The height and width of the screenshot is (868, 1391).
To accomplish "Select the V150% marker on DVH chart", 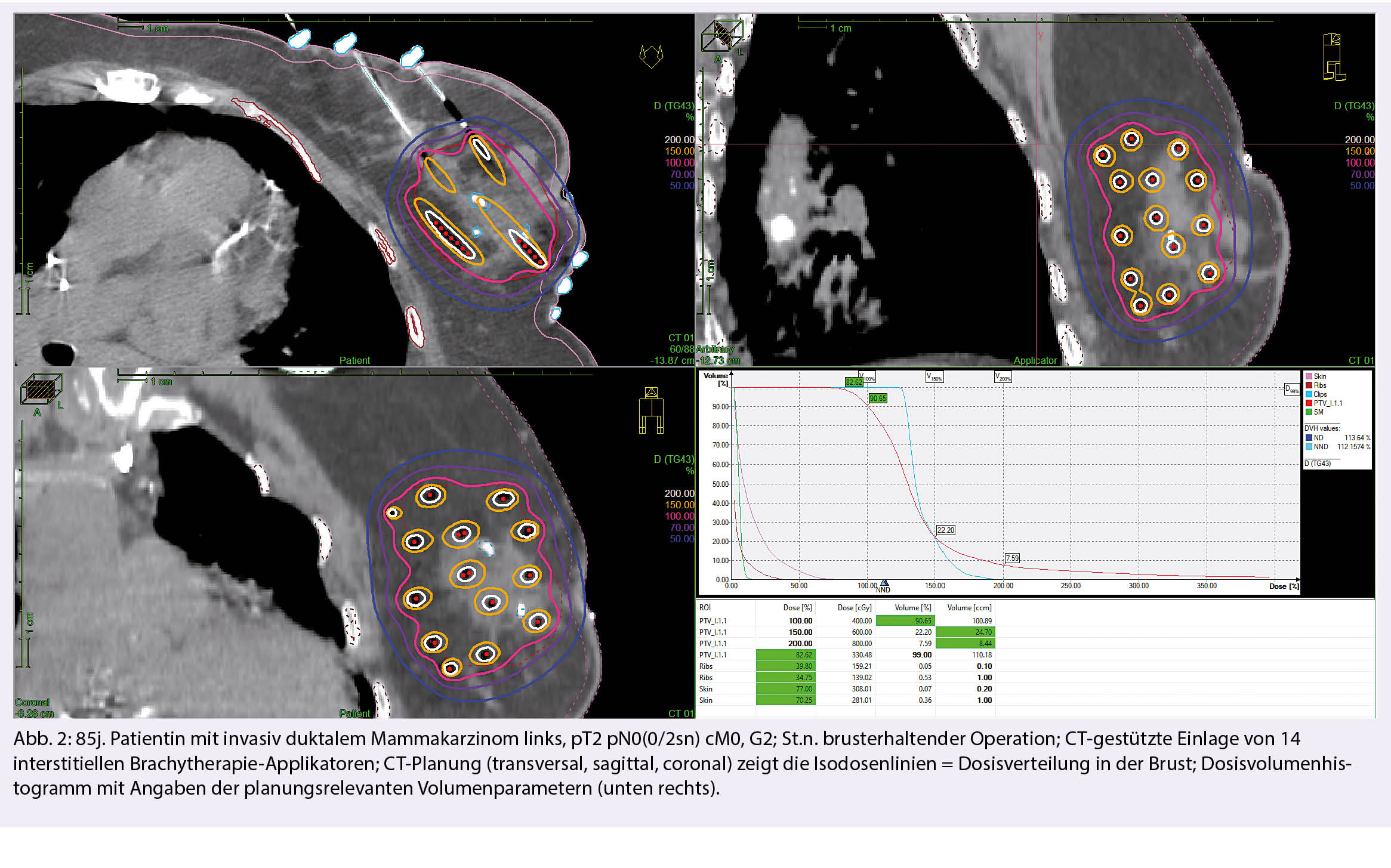I will pos(934,377).
